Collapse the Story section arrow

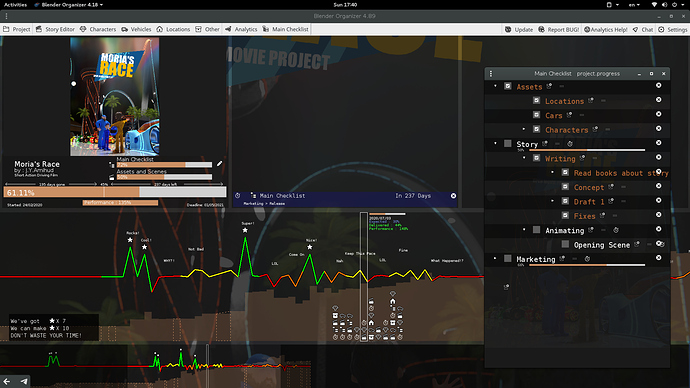(x=495, y=143)
